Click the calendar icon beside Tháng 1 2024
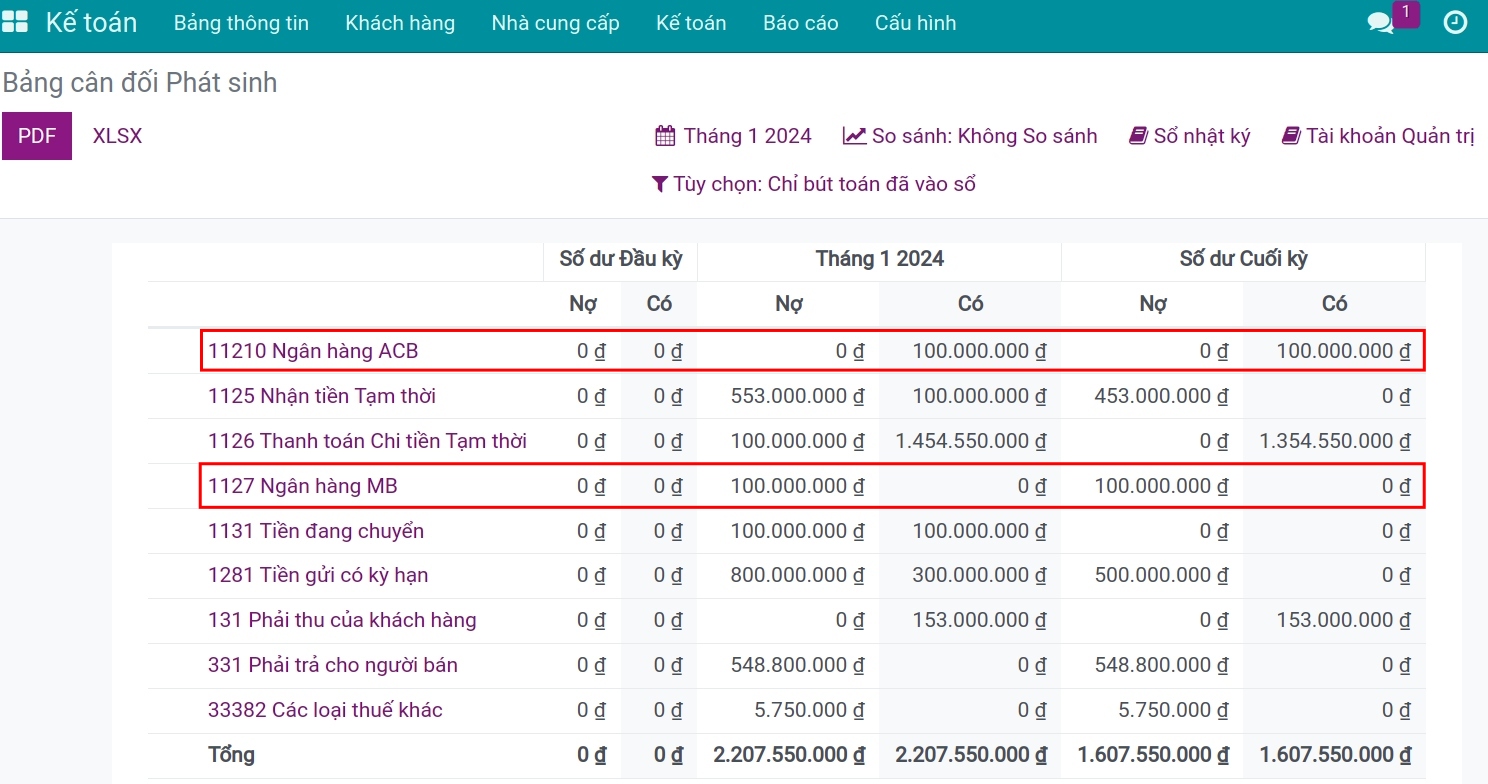This screenshot has width=1488, height=784. [665, 136]
